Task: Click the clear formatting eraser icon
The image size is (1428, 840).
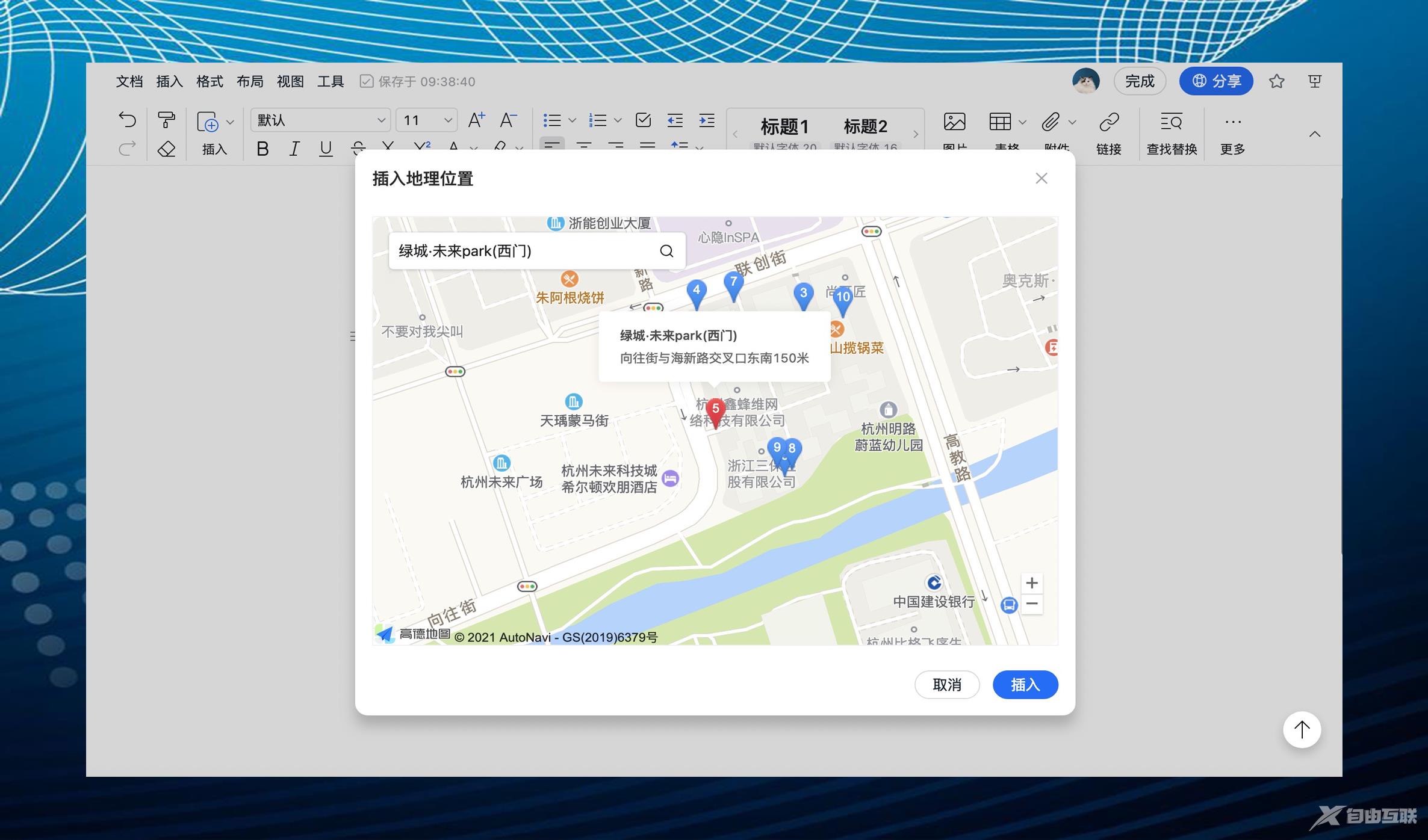Action: [166, 148]
